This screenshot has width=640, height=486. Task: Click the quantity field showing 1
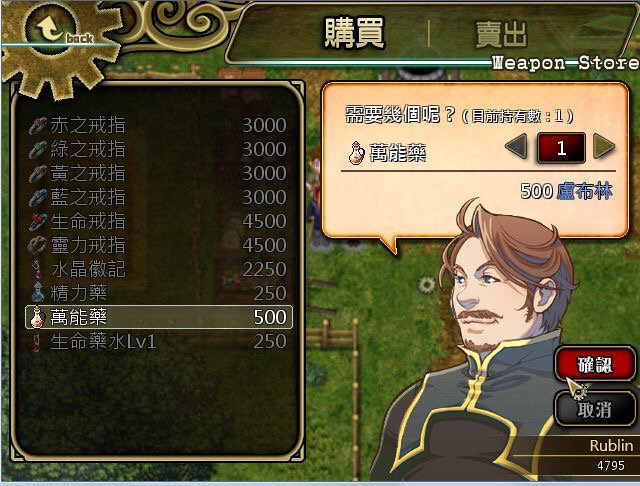561,147
